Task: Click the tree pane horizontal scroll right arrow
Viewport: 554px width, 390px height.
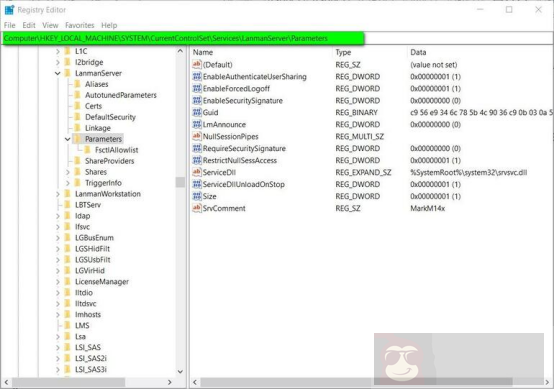Action: click(x=170, y=382)
